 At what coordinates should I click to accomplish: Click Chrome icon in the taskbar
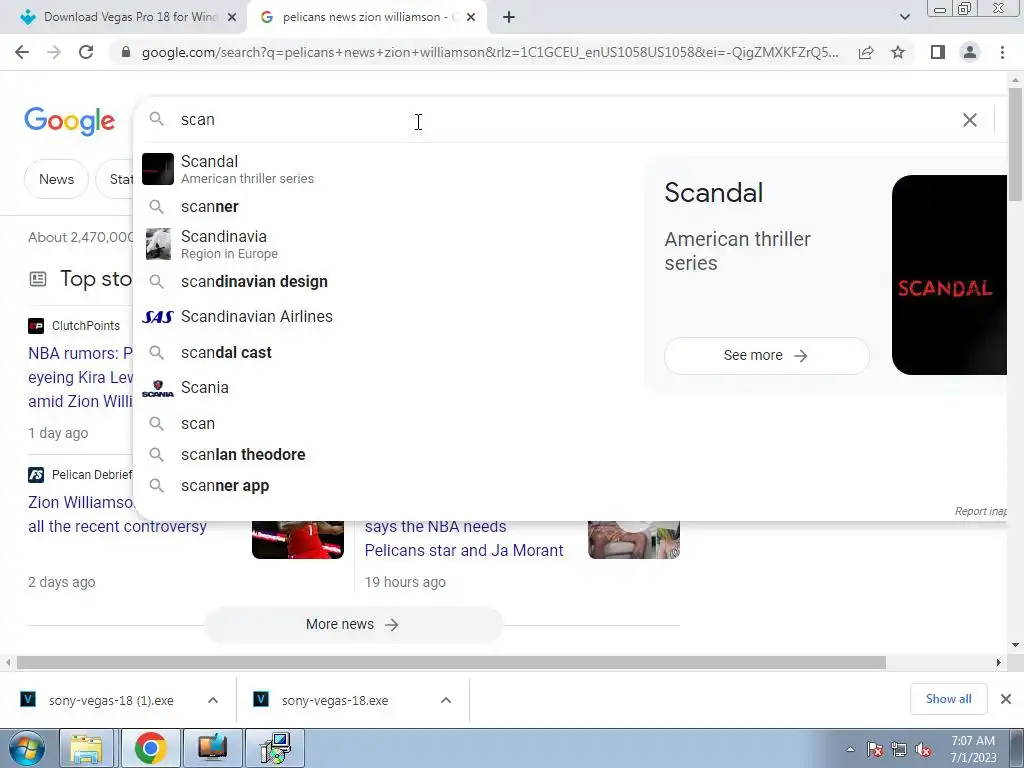[x=150, y=748]
